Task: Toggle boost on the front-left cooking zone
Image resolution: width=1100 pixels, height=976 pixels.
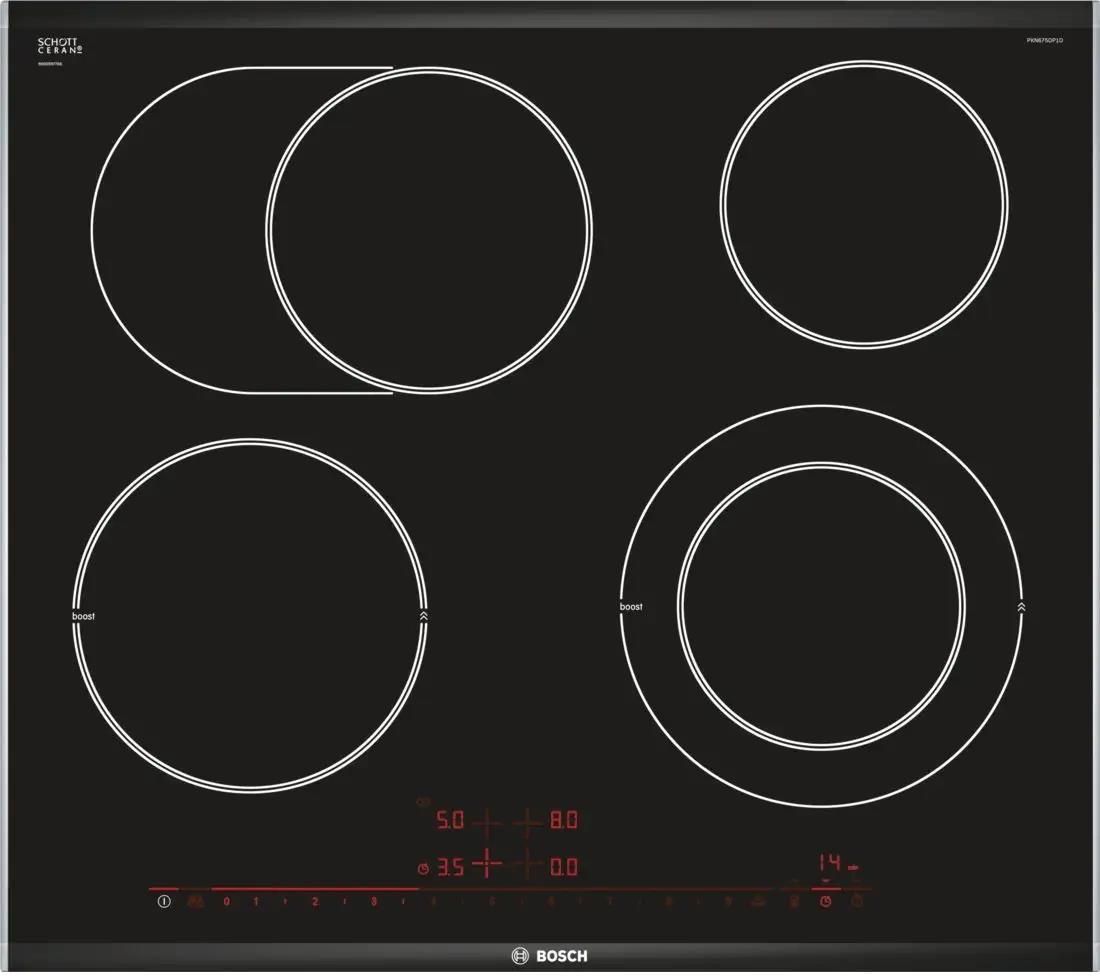Action: coord(84,617)
